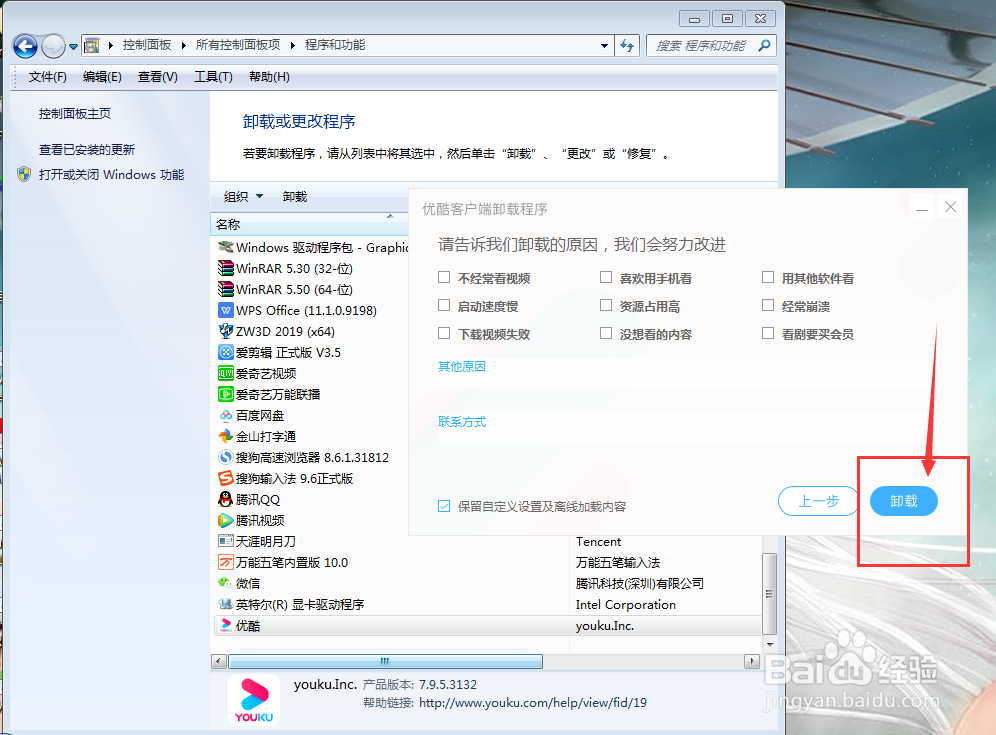
Task: Select the 爱奇艺万能联播 icon
Action: [x=225, y=394]
